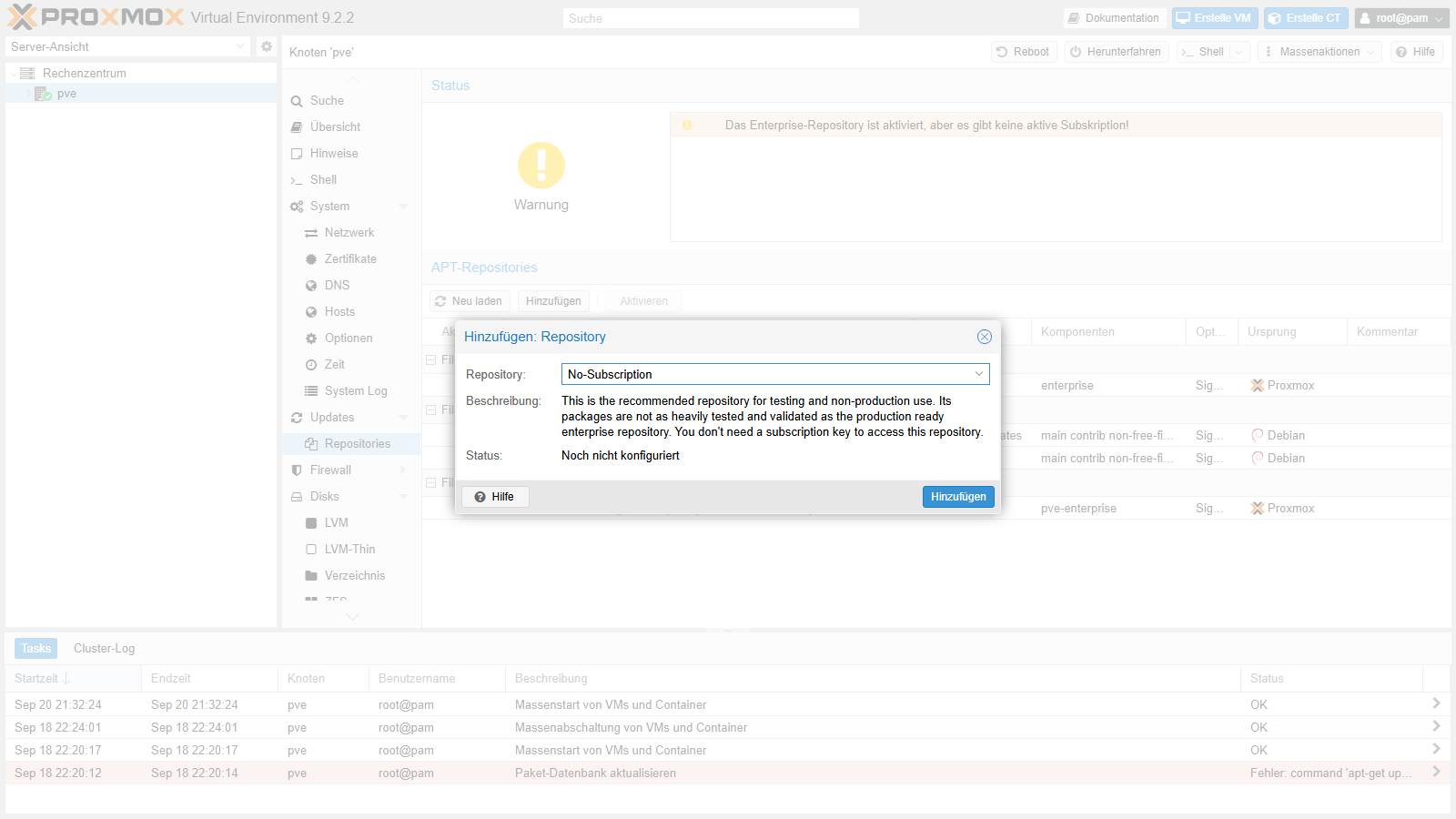Viewport: 1456px width, 819px height.
Task: Click the Reboot toolbar button
Action: pos(1023,52)
